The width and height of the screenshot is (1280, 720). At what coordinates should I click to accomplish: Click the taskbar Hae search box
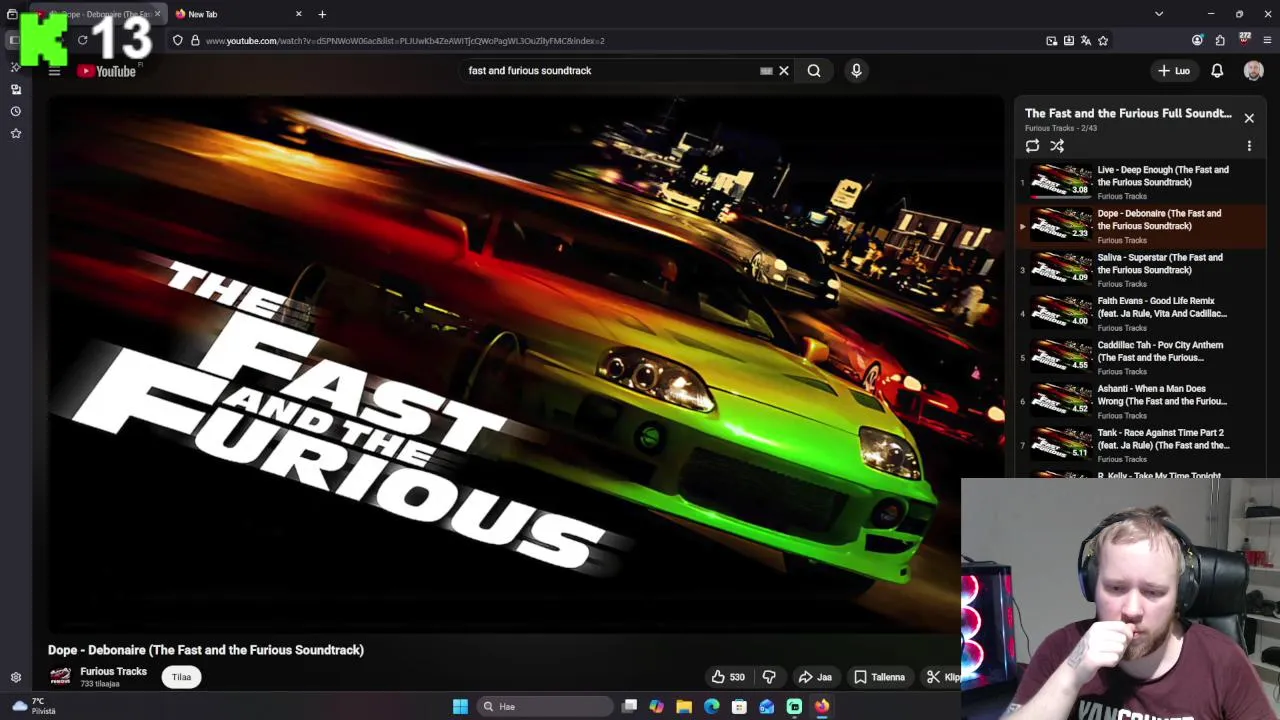pyautogui.click(x=545, y=706)
